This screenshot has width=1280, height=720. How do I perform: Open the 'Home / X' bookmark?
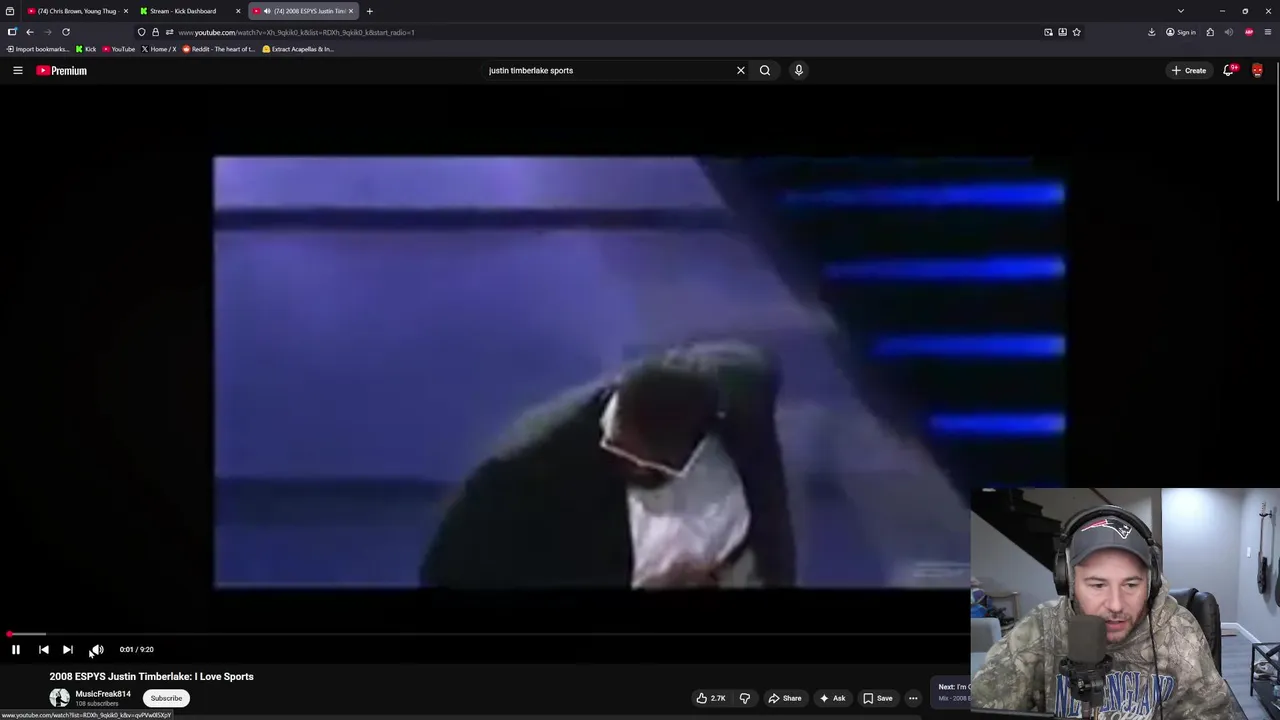tap(159, 49)
